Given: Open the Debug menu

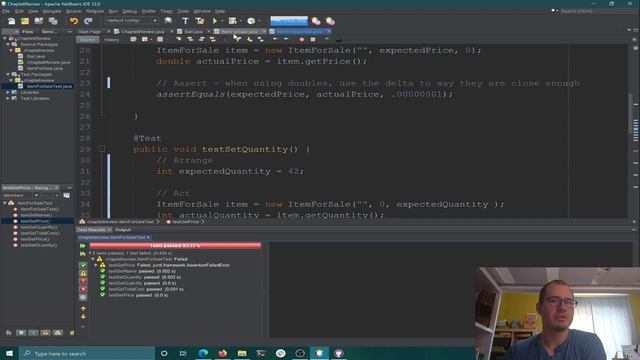Looking at the screenshot, I should point(129,11).
